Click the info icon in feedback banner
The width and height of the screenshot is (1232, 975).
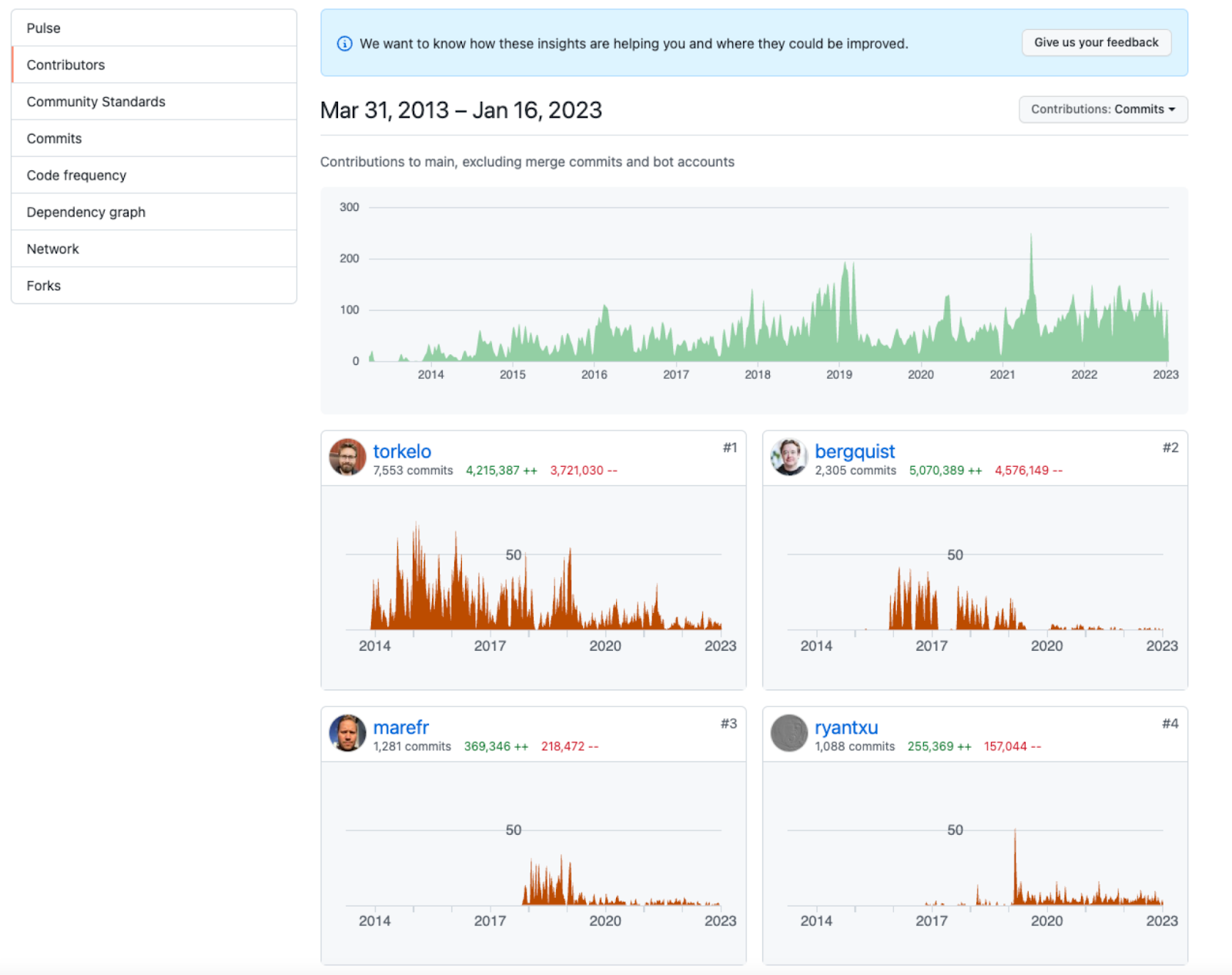pyautogui.click(x=345, y=44)
